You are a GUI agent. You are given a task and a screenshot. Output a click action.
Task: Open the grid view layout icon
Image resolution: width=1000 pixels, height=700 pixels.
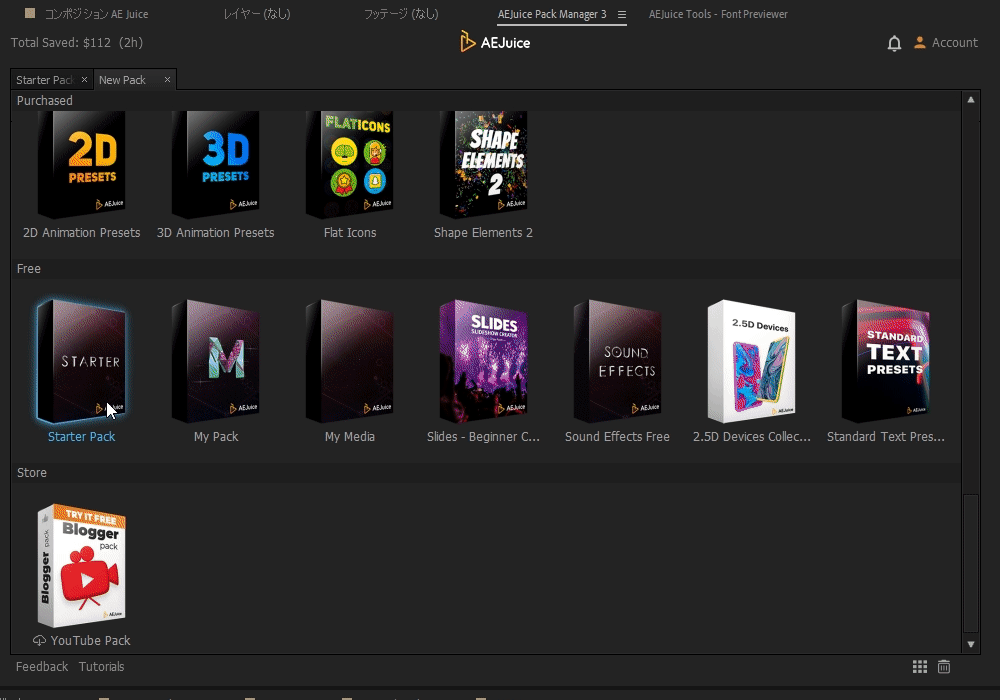tap(920, 666)
